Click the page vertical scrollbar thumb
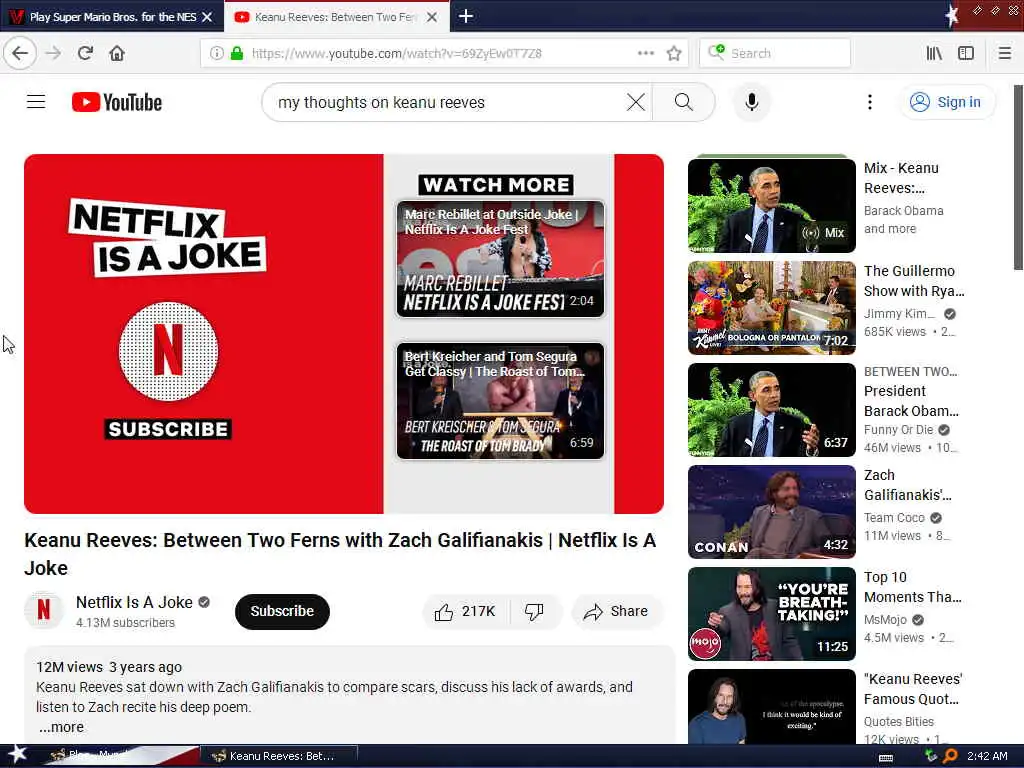The height and width of the screenshot is (768, 1024). click(x=1018, y=176)
